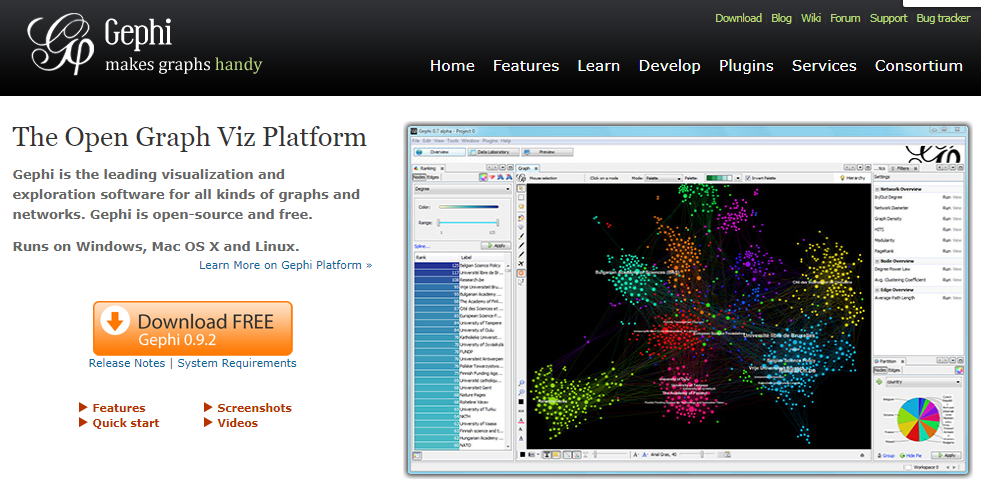Click the red diamond size ranking icon
Image resolution: width=981 pixels, height=488 pixels.
pos(493,177)
